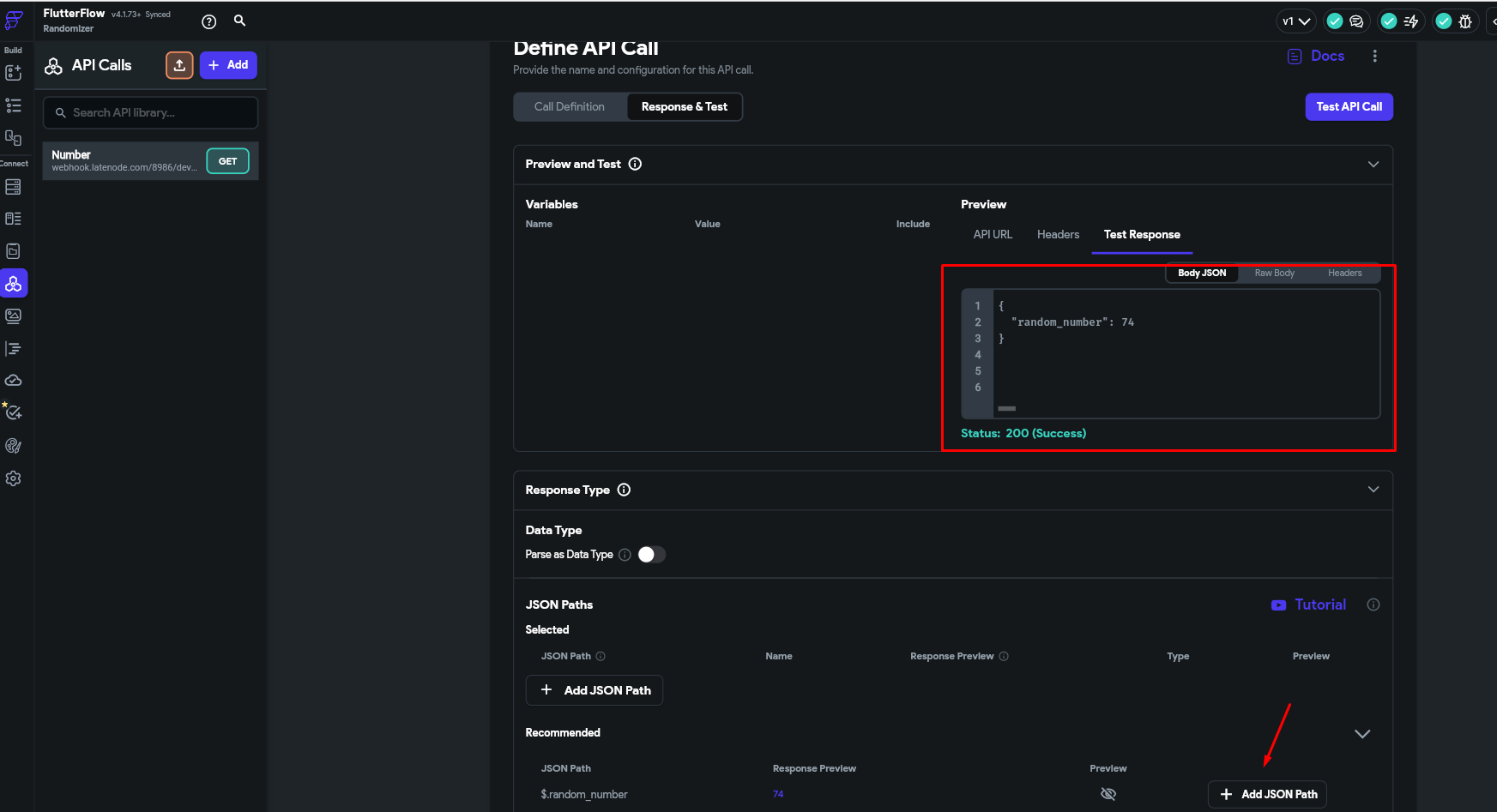Click the debug bug icon in top bar

(1465, 21)
